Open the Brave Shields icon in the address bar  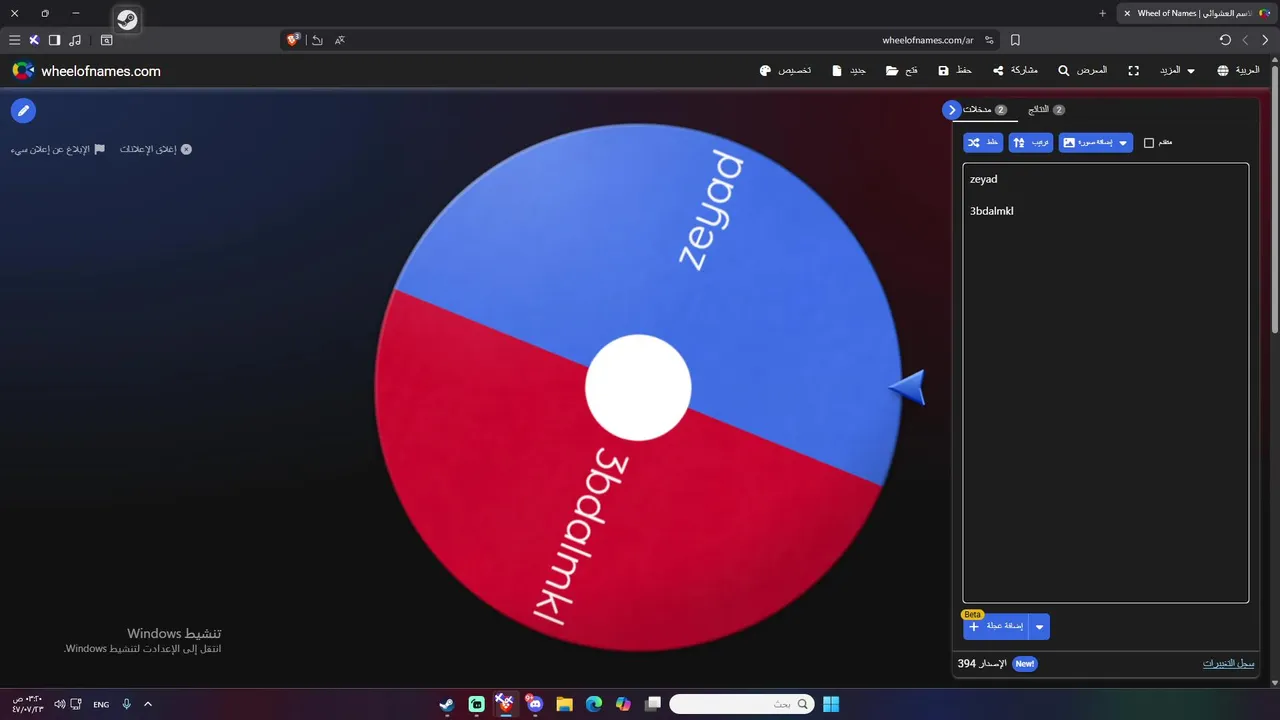293,40
